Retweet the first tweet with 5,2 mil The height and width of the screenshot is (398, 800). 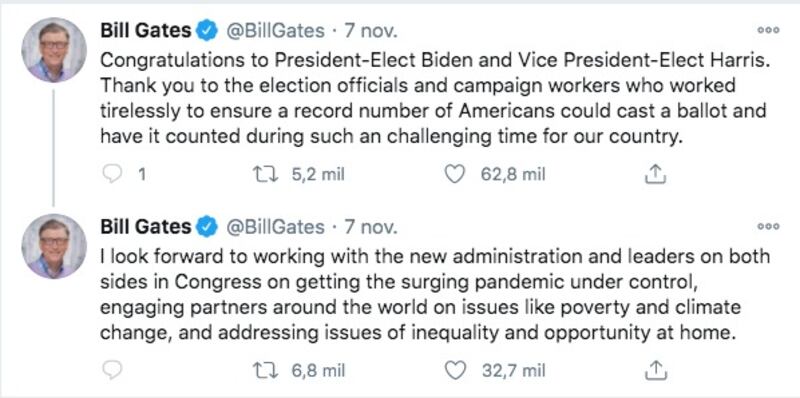(266, 175)
